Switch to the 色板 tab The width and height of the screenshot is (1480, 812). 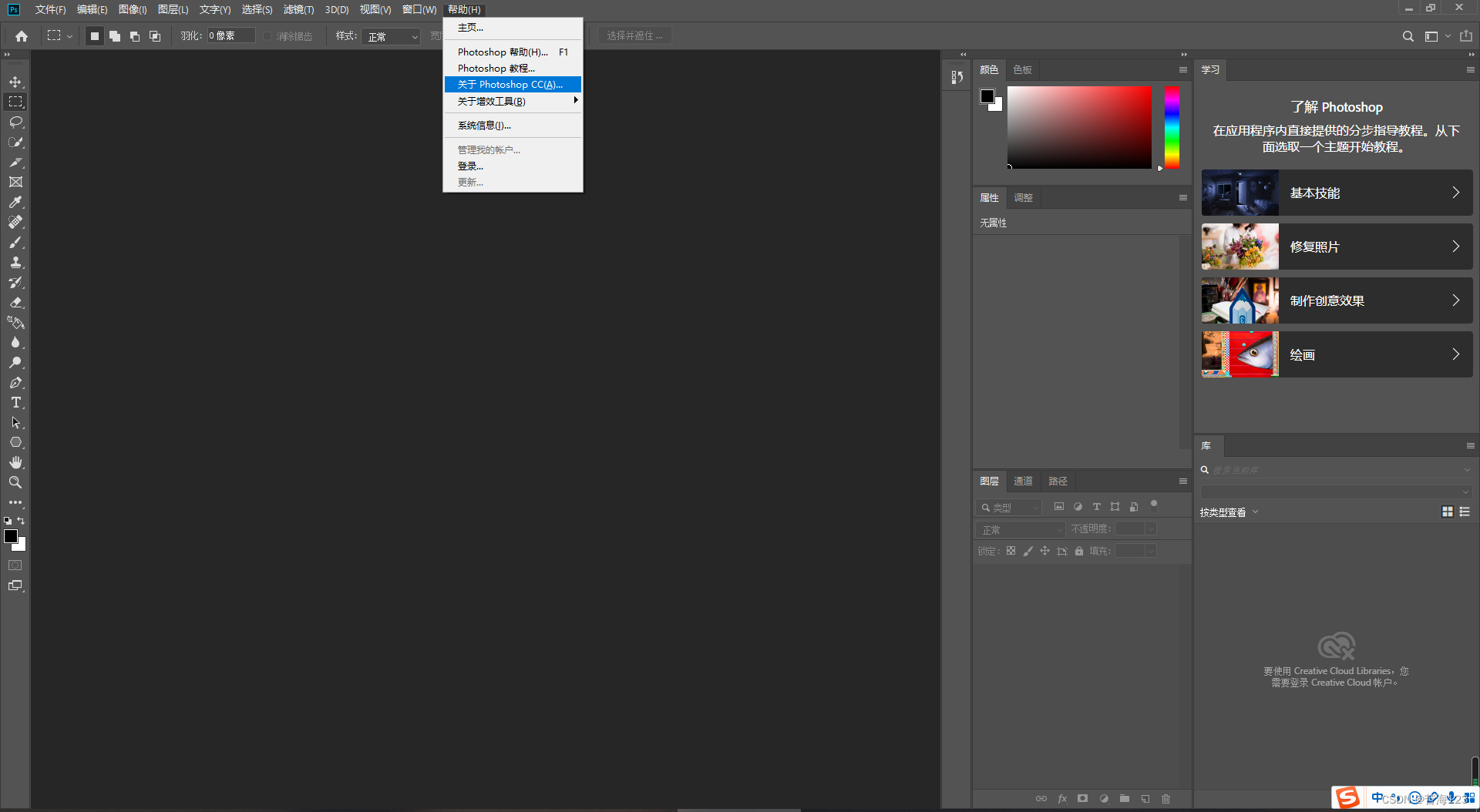pyautogui.click(x=1022, y=70)
